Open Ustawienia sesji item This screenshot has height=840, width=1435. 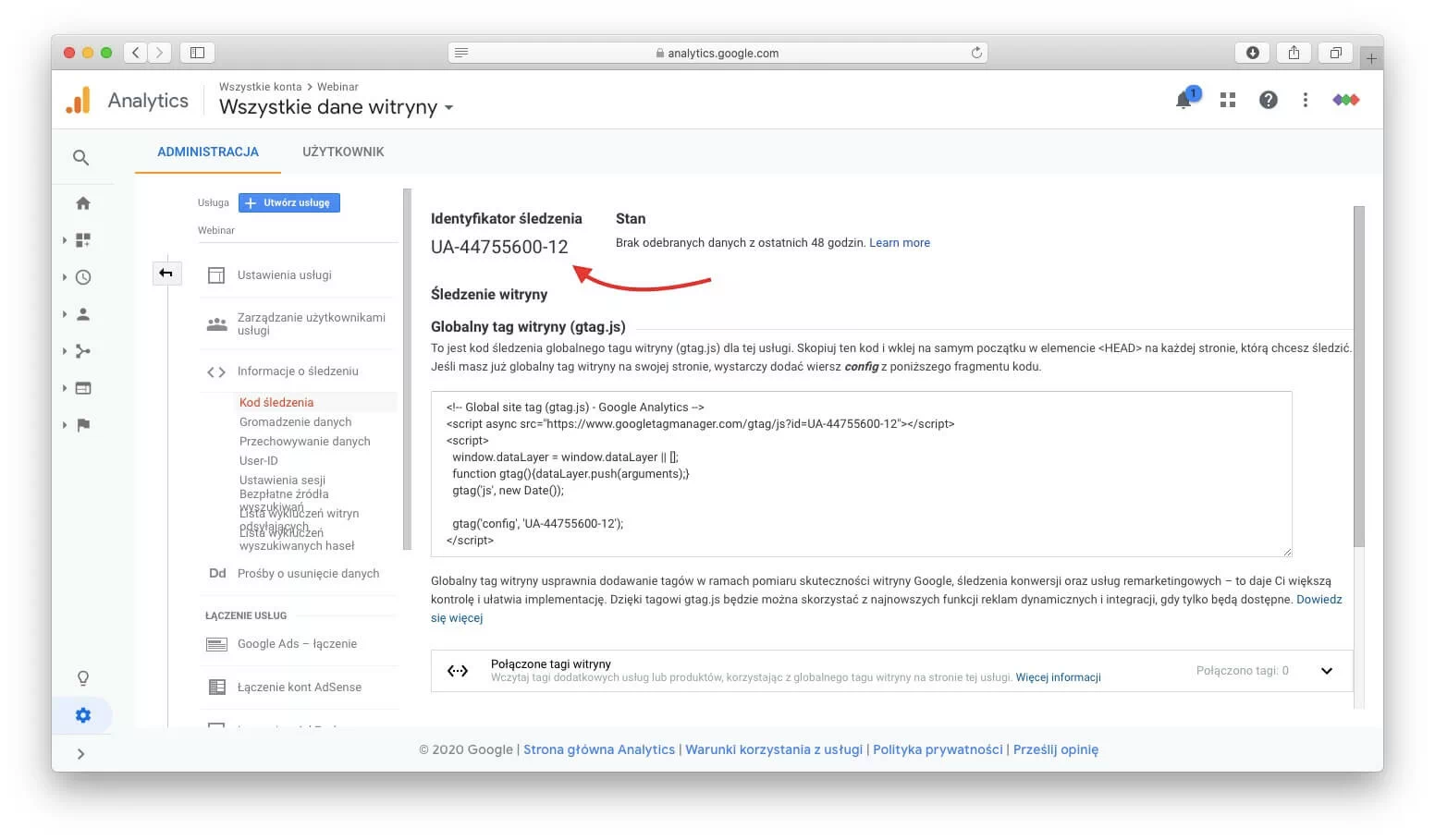(x=282, y=481)
